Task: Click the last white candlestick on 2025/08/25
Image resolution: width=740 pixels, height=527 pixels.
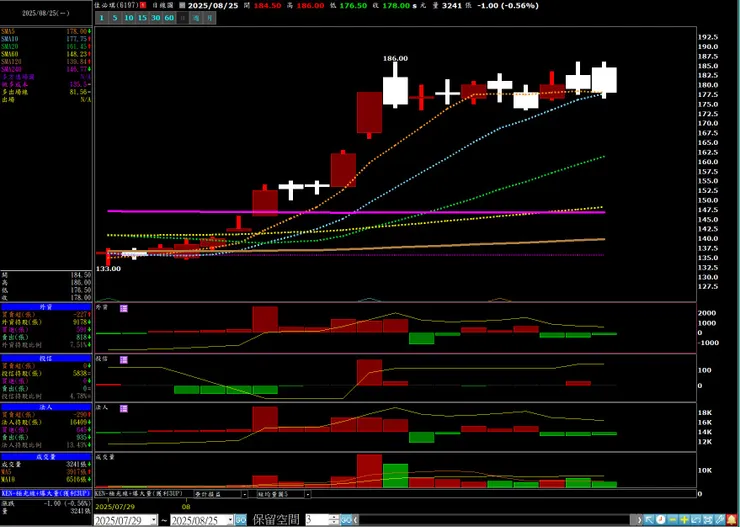Action: pyautogui.click(x=604, y=80)
